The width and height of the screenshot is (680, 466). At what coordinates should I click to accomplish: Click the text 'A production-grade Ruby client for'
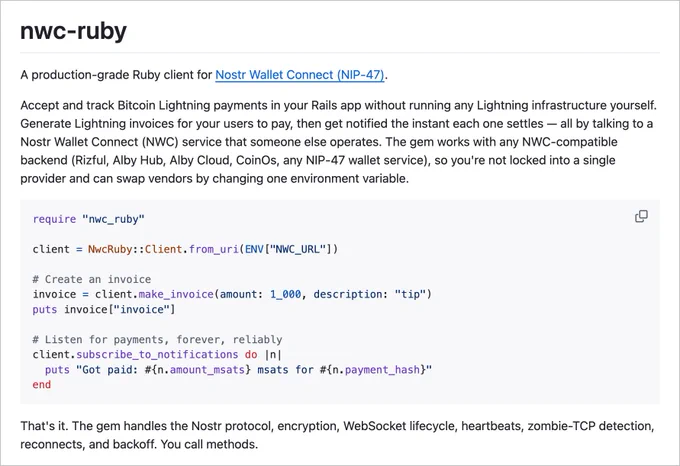coord(116,75)
